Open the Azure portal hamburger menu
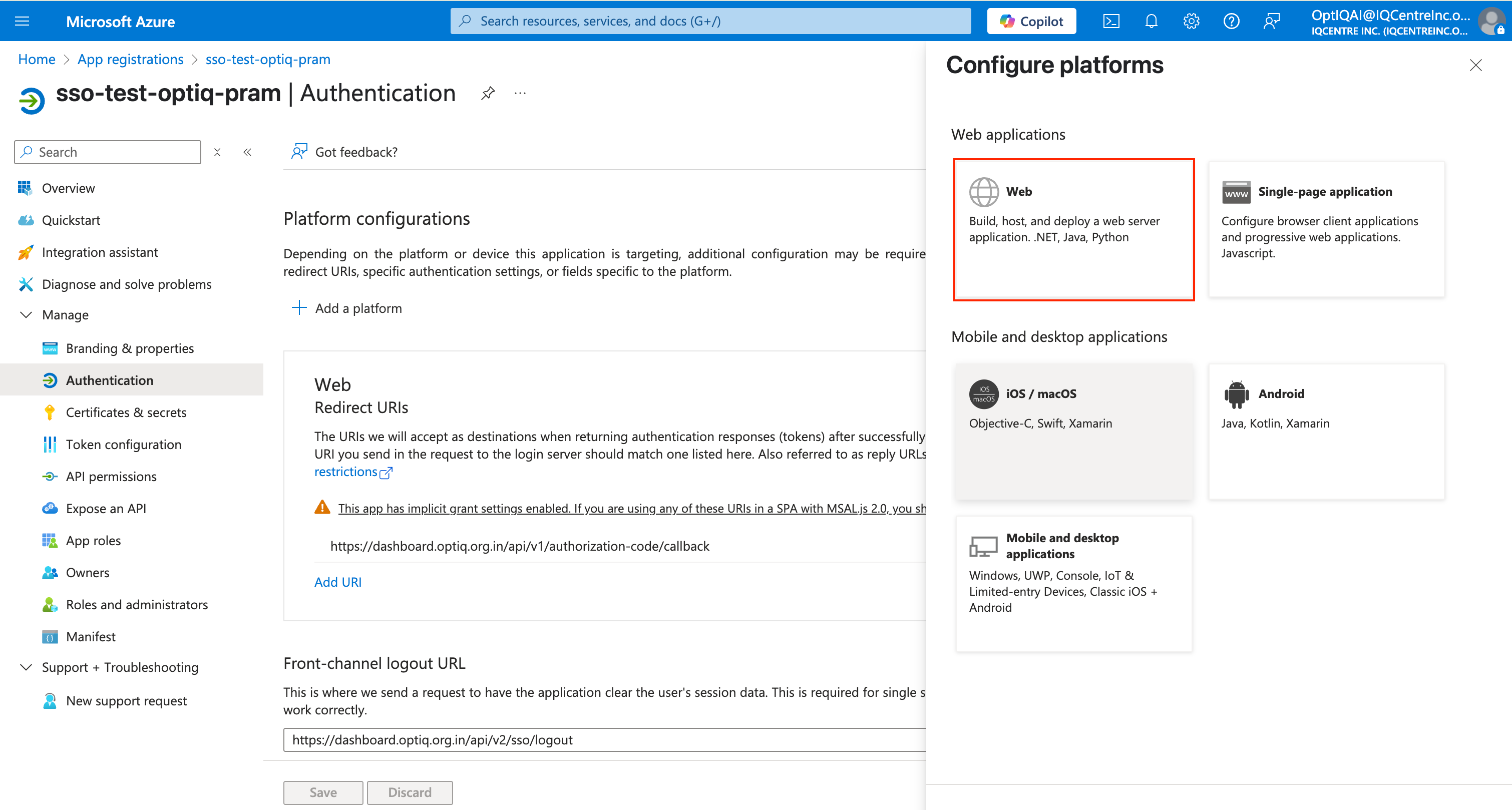This screenshot has width=1512, height=810. coord(22,21)
